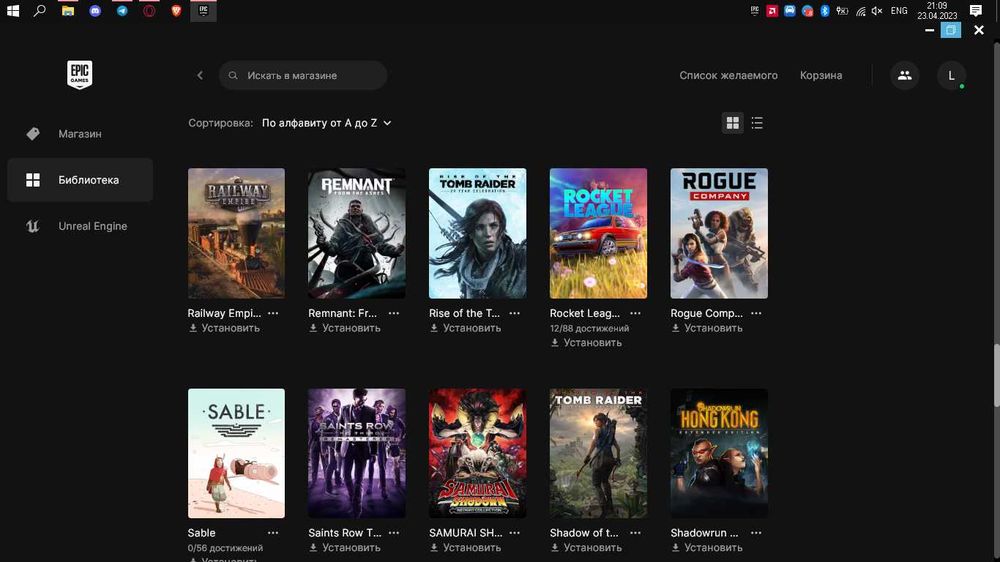Viewport: 1000px width, 562px height.
Task: Select the Samurai Shodown cover art
Action: coord(478,453)
